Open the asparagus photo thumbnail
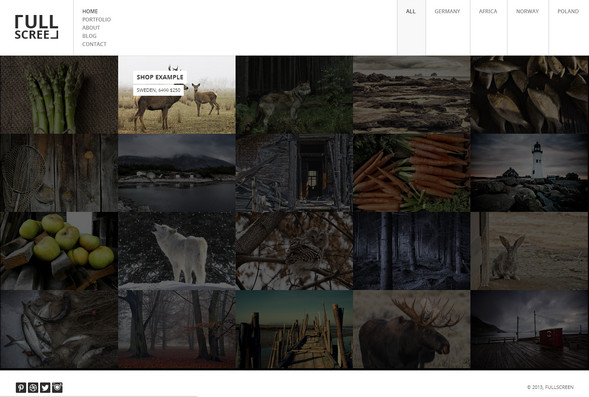Screen dimensions: 589x397 59,95
